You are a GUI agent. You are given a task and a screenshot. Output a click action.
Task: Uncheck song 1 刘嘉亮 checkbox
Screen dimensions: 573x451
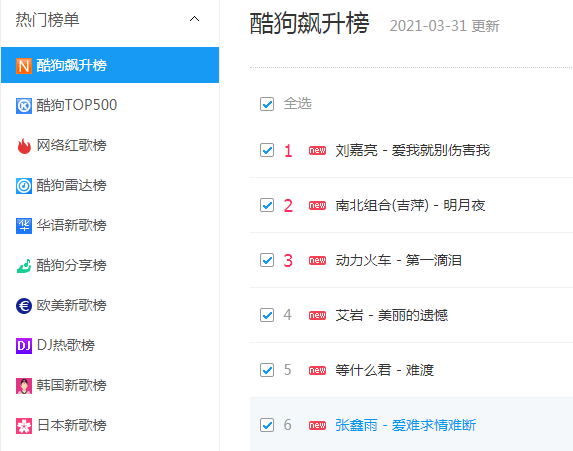pyautogui.click(x=267, y=150)
